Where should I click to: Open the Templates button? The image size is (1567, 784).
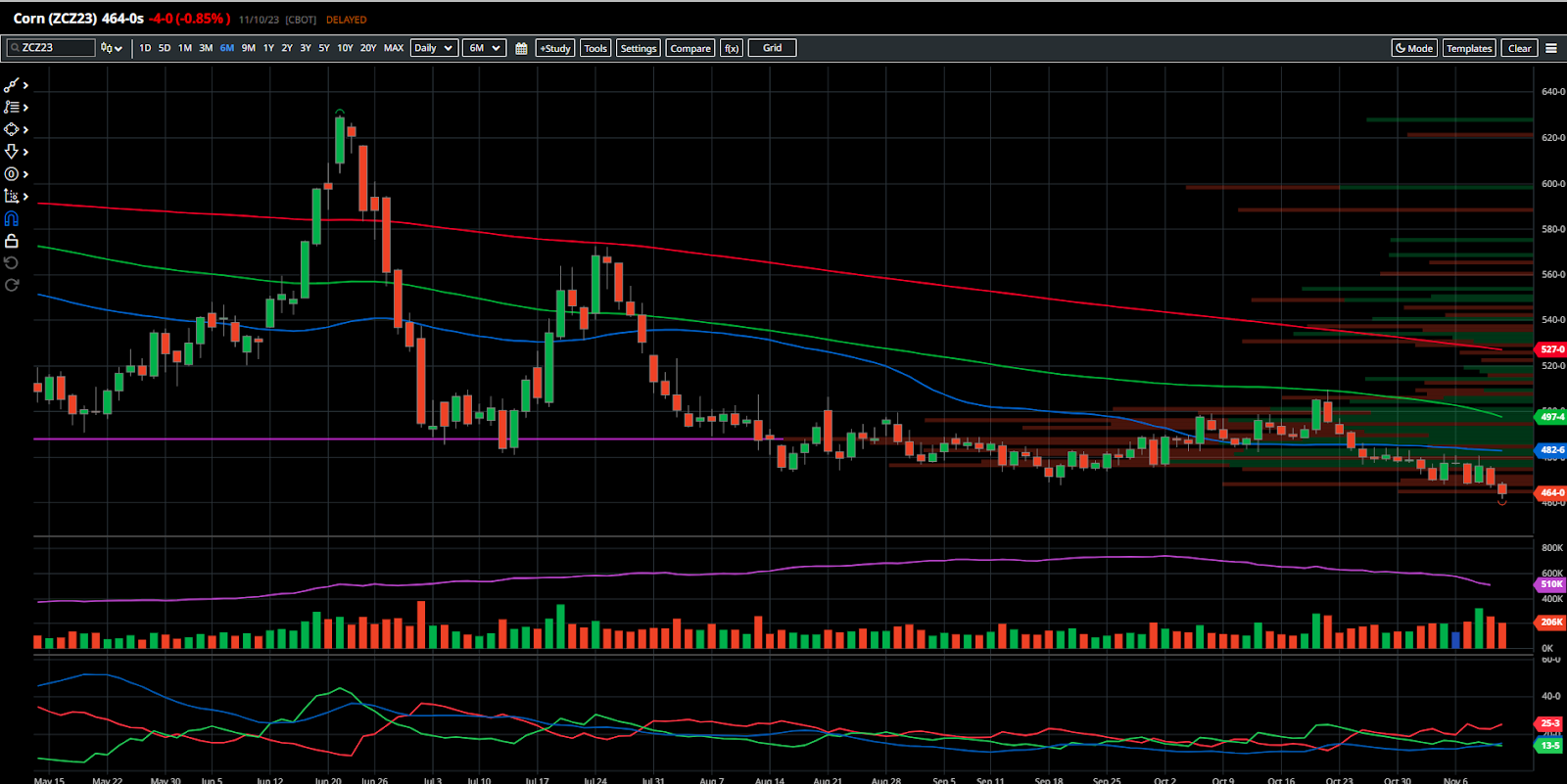1469,48
